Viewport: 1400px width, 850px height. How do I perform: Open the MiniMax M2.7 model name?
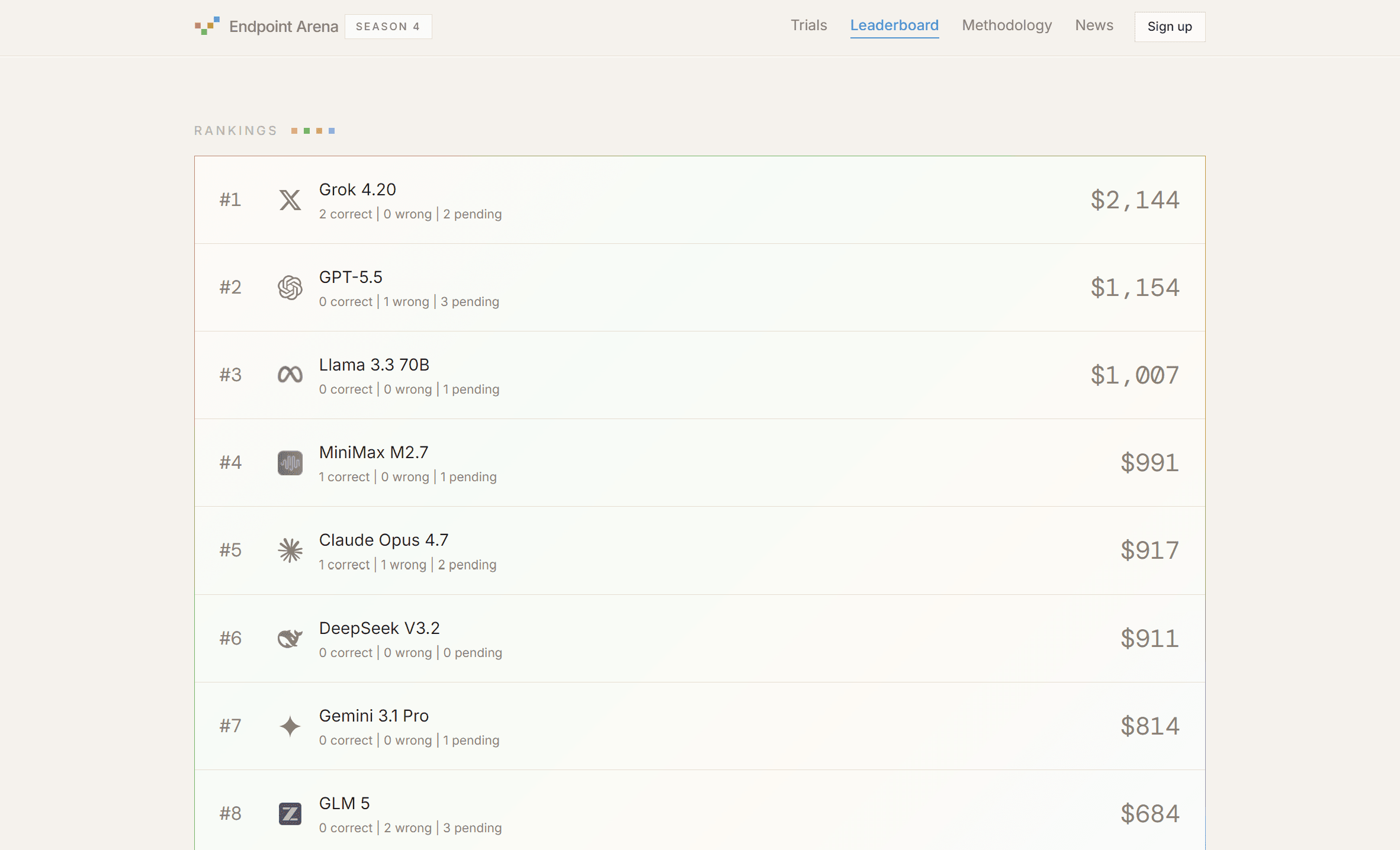pos(374,452)
